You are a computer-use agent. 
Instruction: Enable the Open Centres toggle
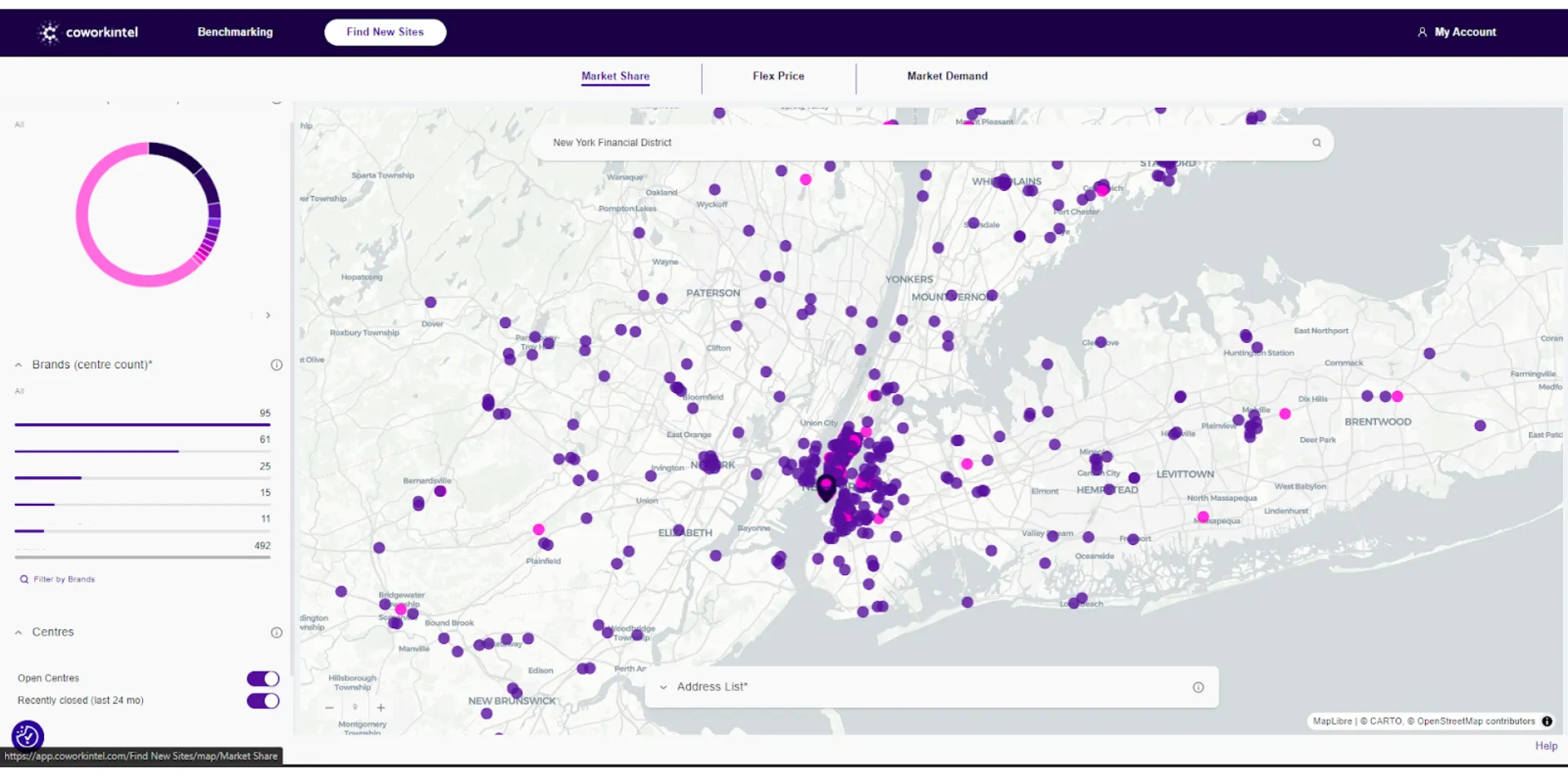click(262, 678)
